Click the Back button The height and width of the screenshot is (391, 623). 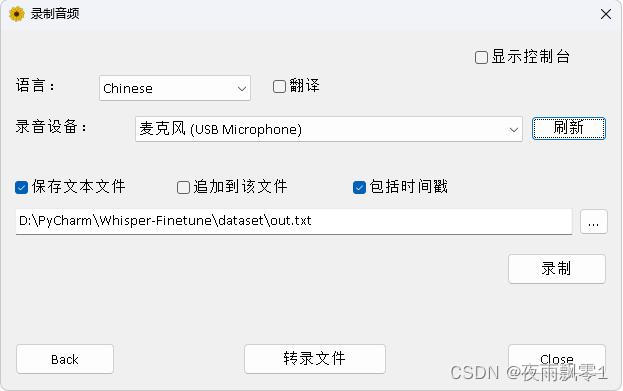65,359
